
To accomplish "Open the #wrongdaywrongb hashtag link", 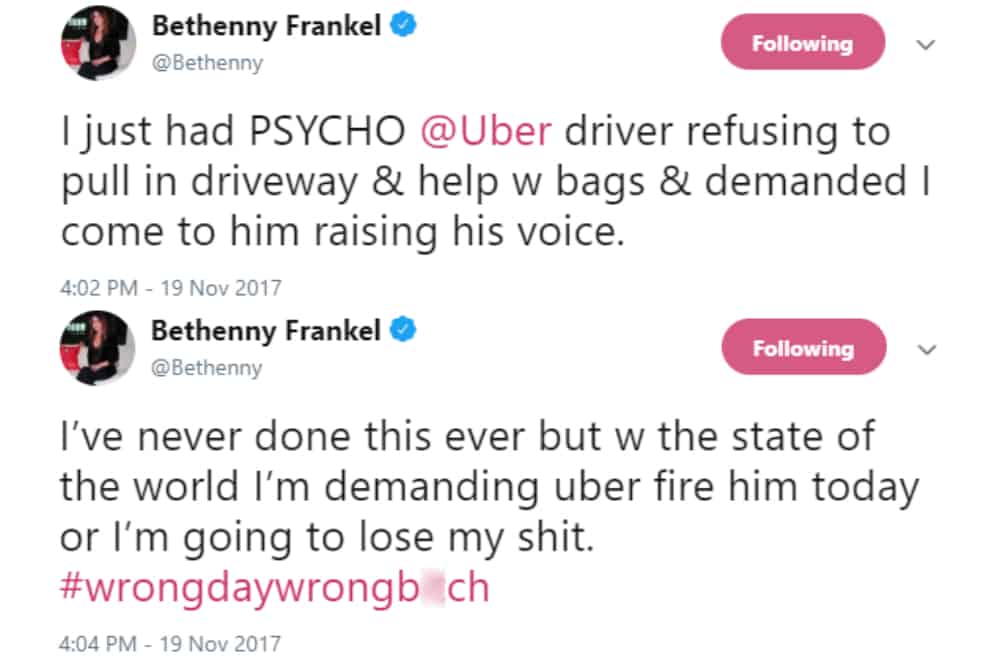I will [275, 587].
